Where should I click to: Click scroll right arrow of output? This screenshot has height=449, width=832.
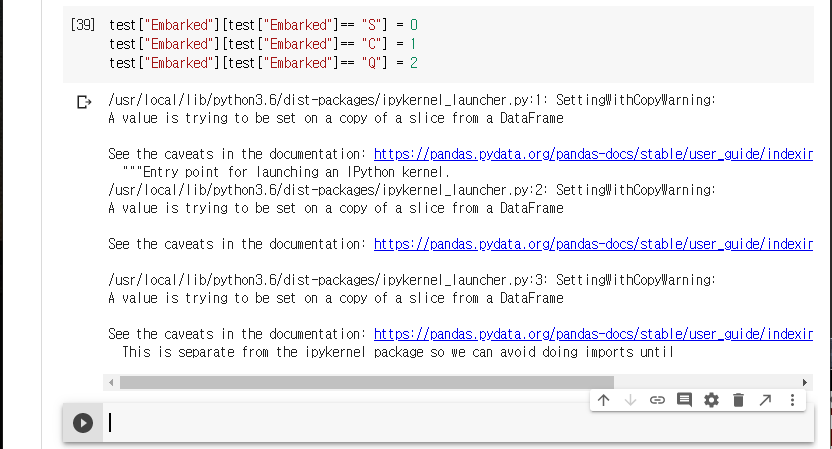click(x=805, y=382)
